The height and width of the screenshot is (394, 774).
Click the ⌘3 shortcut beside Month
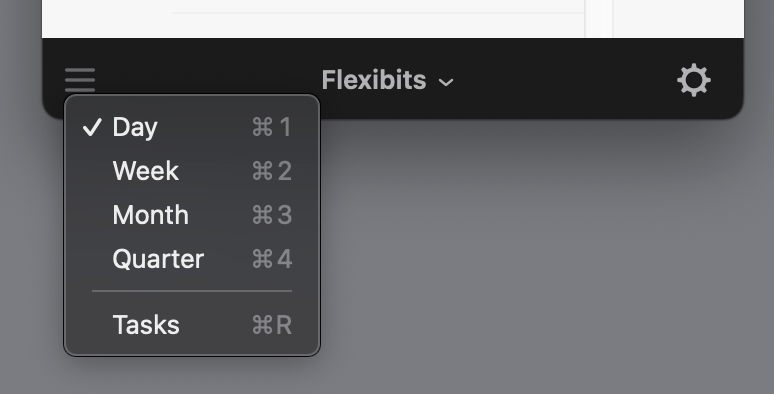tap(272, 215)
